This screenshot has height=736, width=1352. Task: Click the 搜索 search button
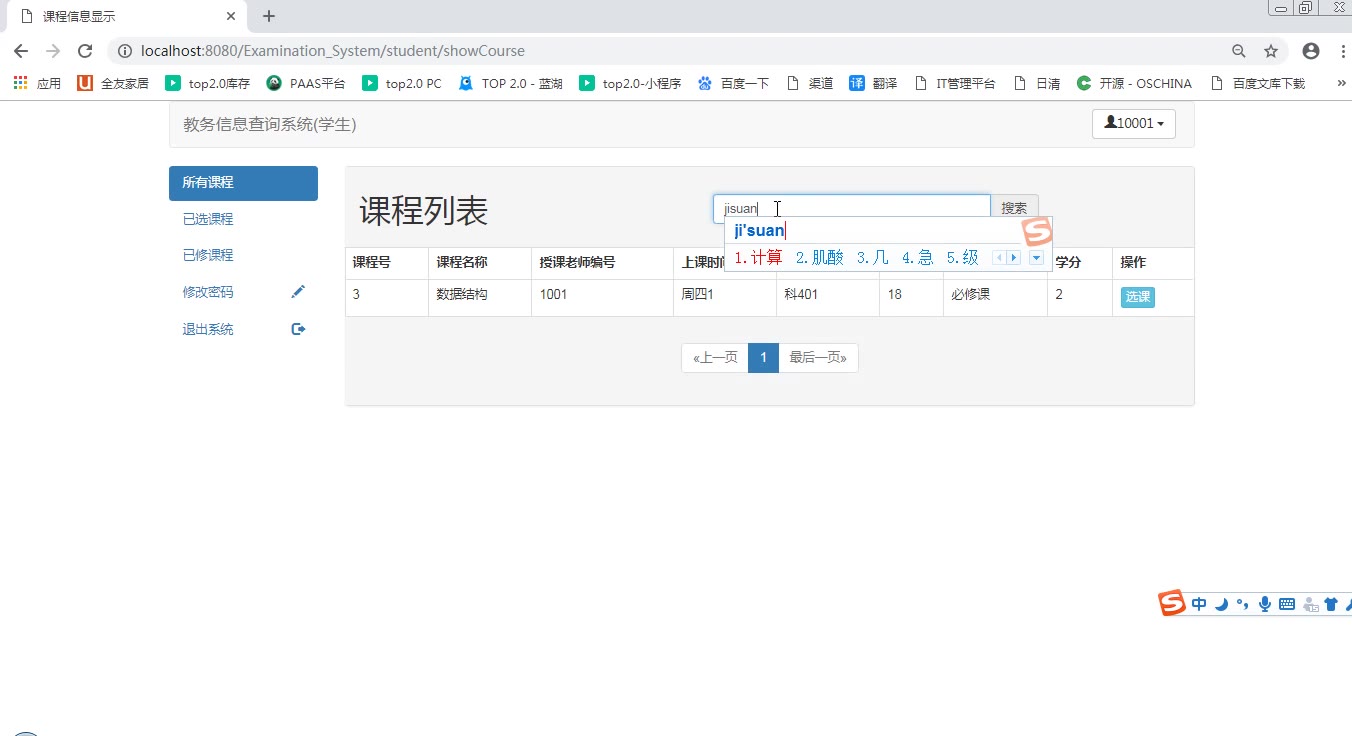click(1014, 208)
